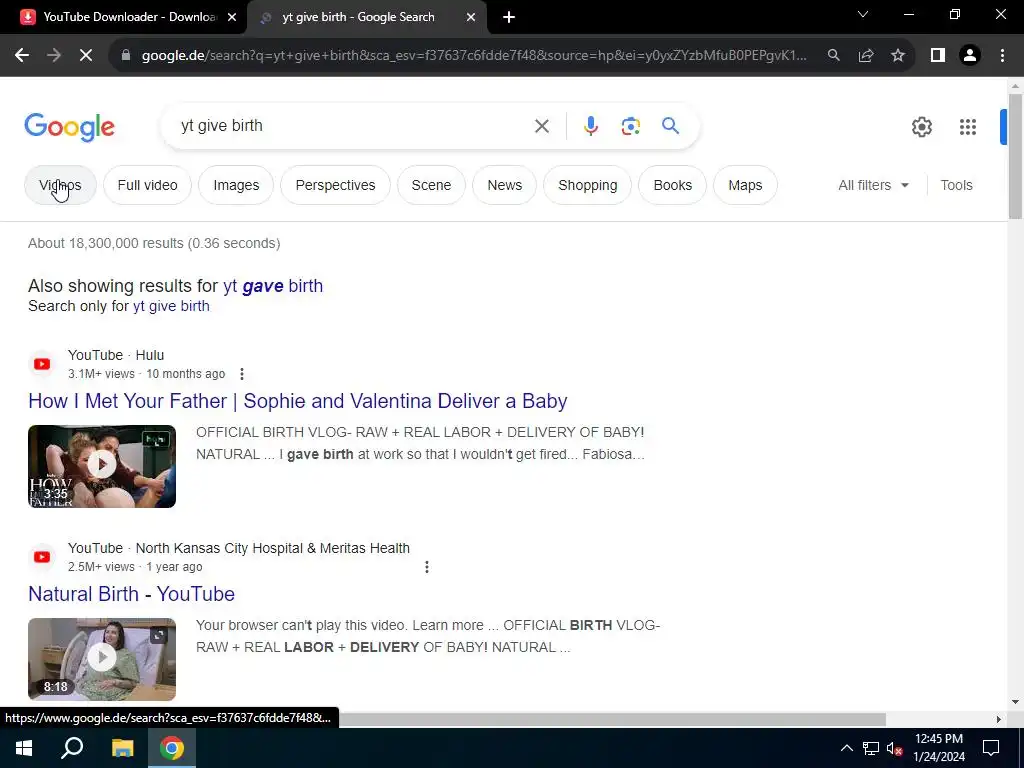1024x768 pixels.
Task: Open more options for North Kansas City Hospital result
Action: coord(426,567)
